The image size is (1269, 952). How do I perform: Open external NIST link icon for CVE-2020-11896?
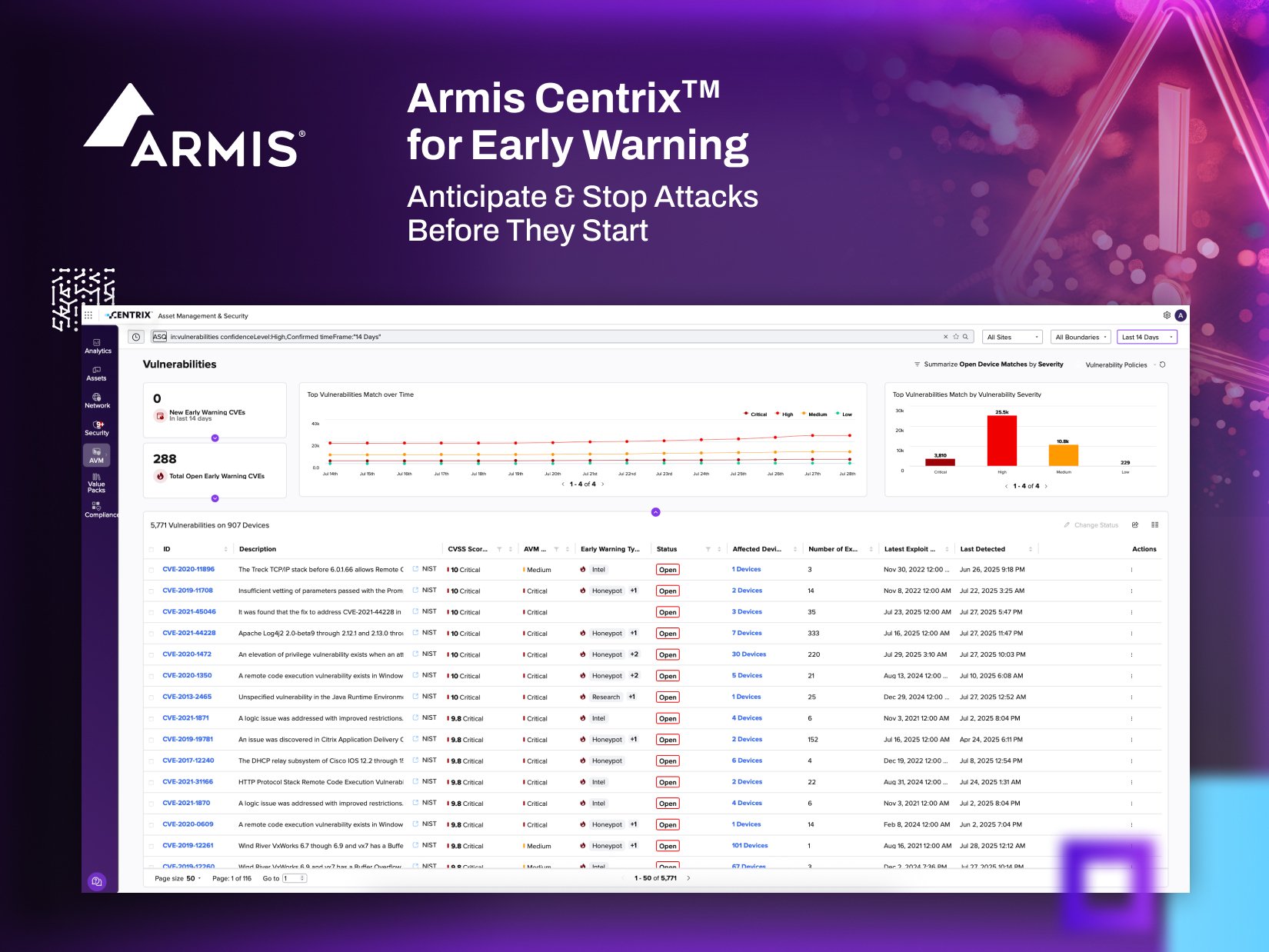(415, 569)
